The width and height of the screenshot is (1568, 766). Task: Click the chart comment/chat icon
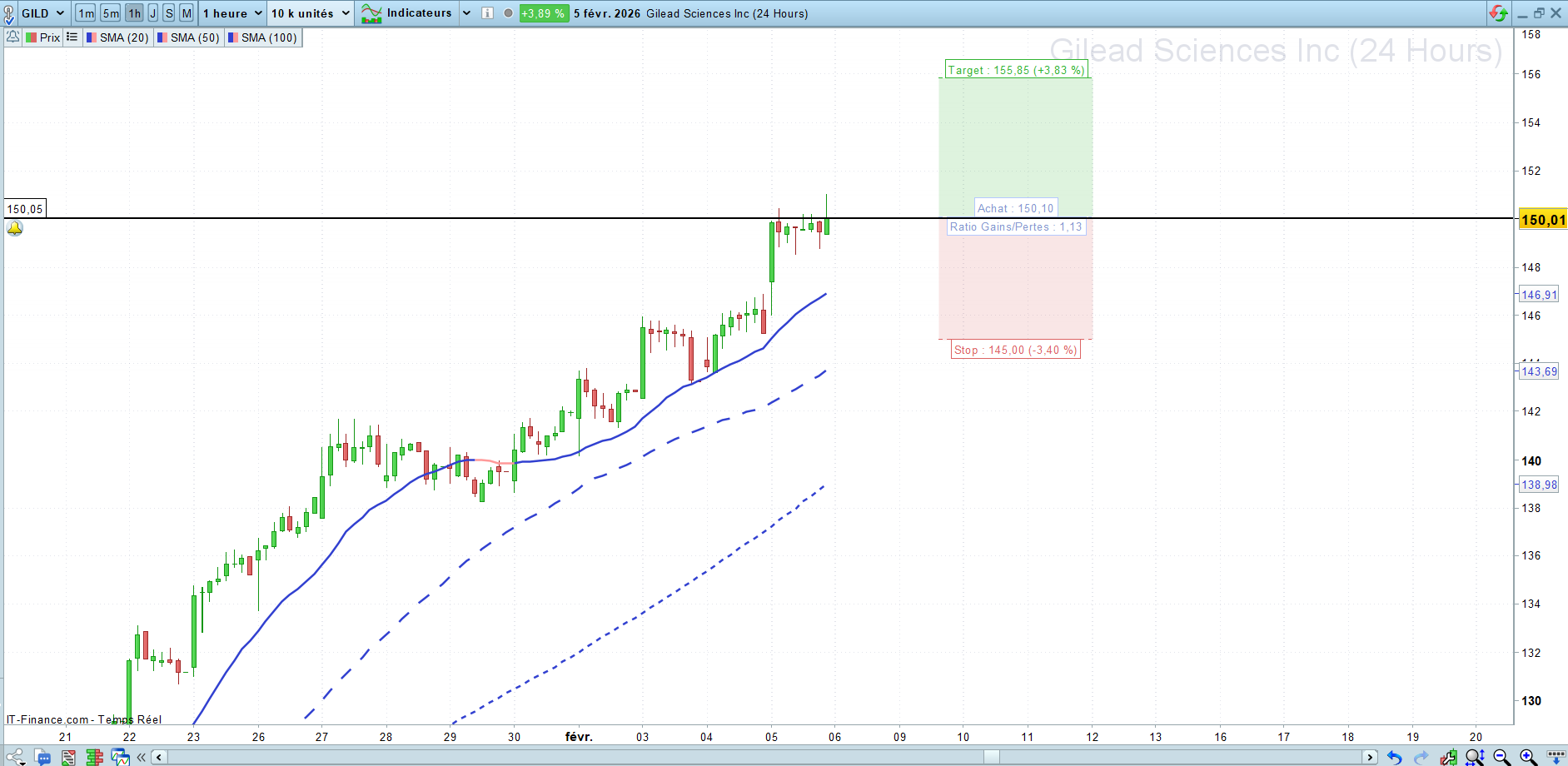pyautogui.click(x=42, y=757)
